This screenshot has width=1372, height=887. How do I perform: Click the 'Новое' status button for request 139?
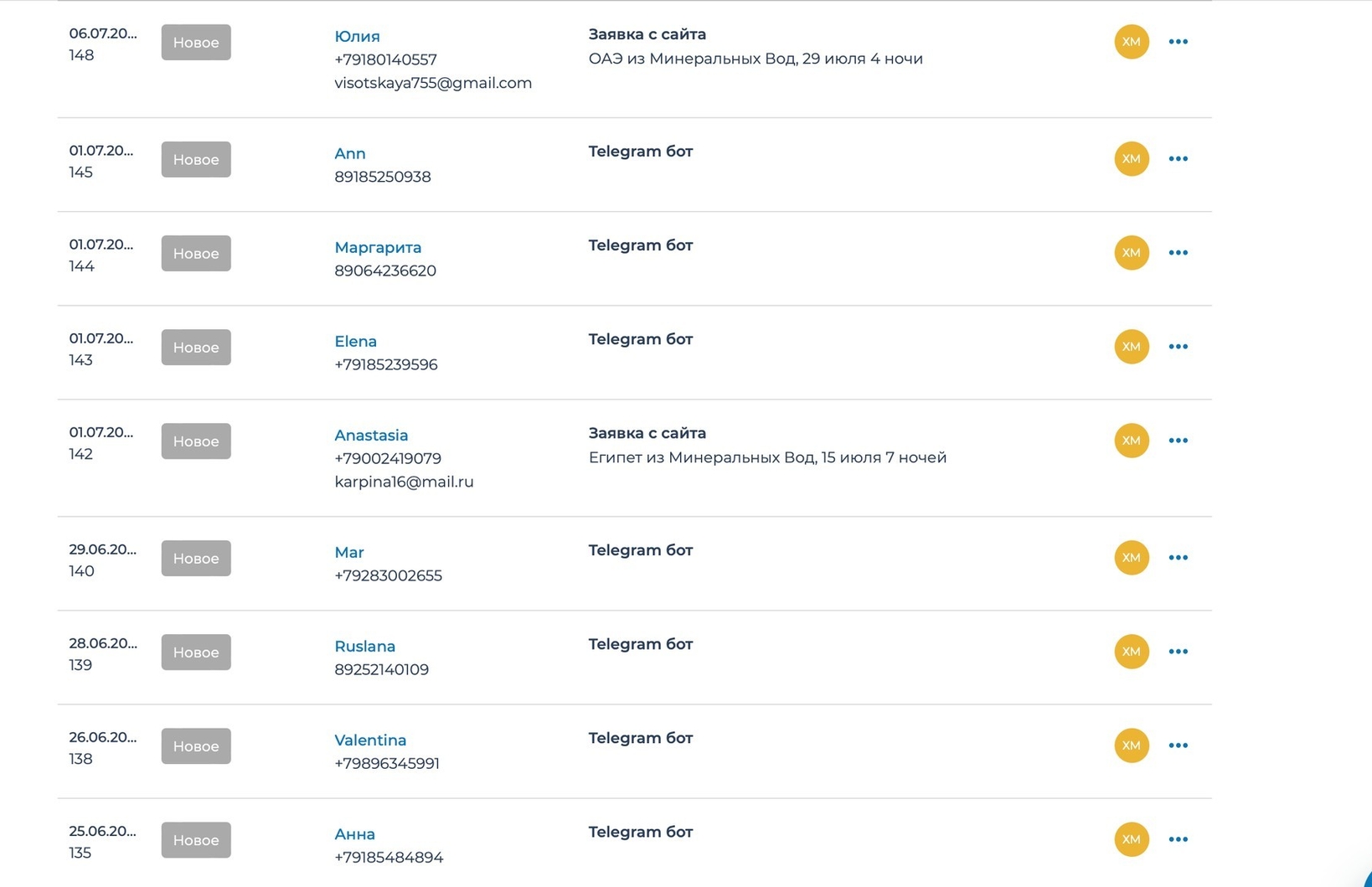click(x=196, y=652)
